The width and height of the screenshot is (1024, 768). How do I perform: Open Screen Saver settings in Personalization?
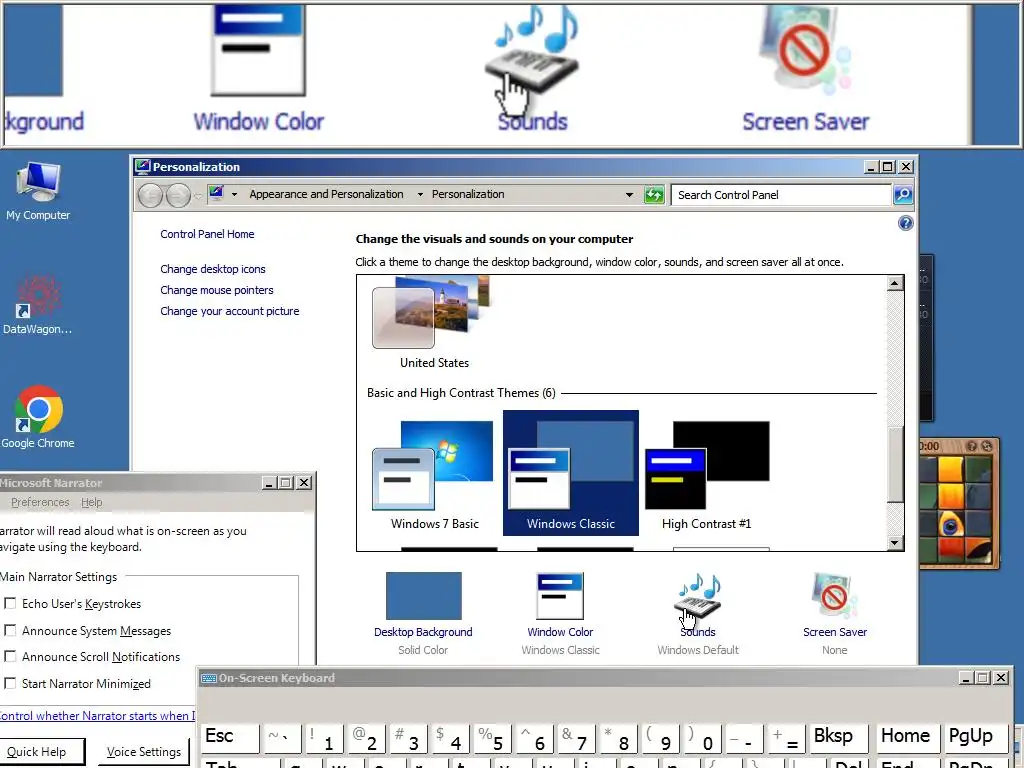coord(835,613)
